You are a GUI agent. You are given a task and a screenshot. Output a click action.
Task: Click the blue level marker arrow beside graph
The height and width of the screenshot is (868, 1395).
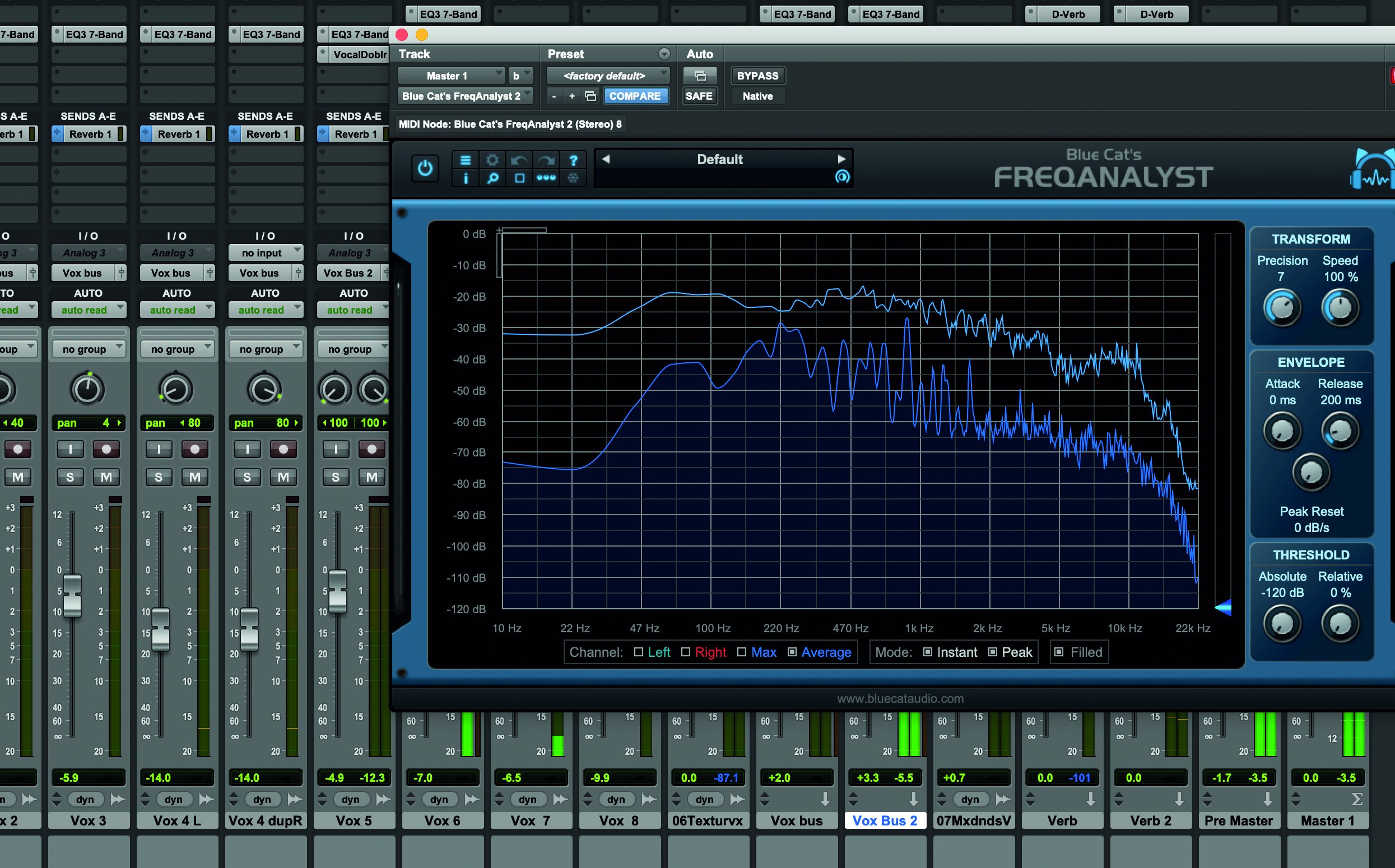pyautogui.click(x=1223, y=607)
